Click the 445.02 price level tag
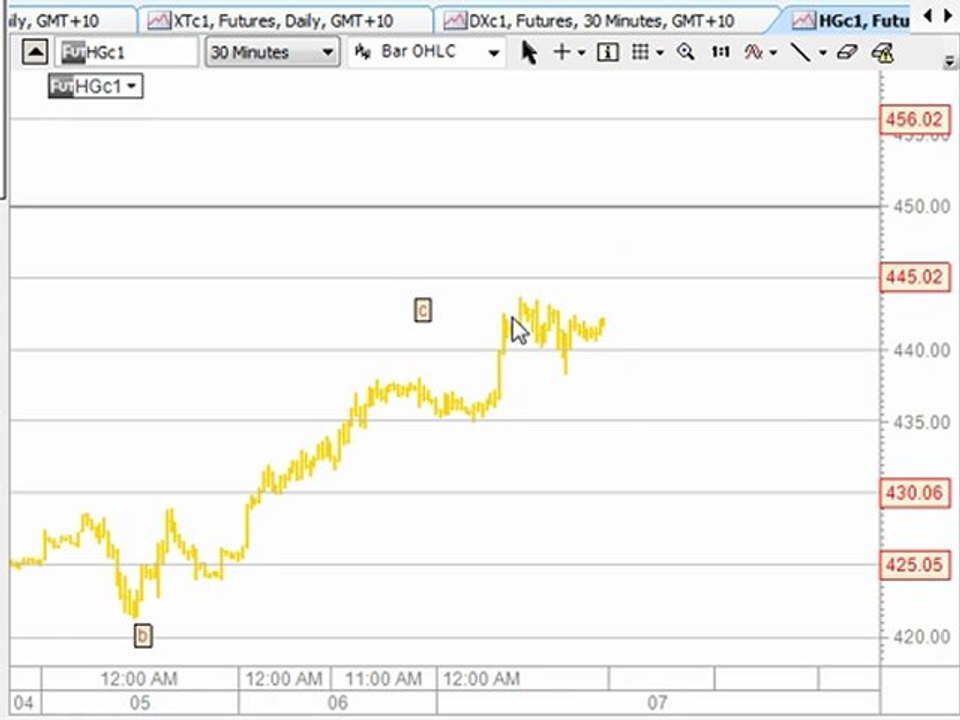 915,277
